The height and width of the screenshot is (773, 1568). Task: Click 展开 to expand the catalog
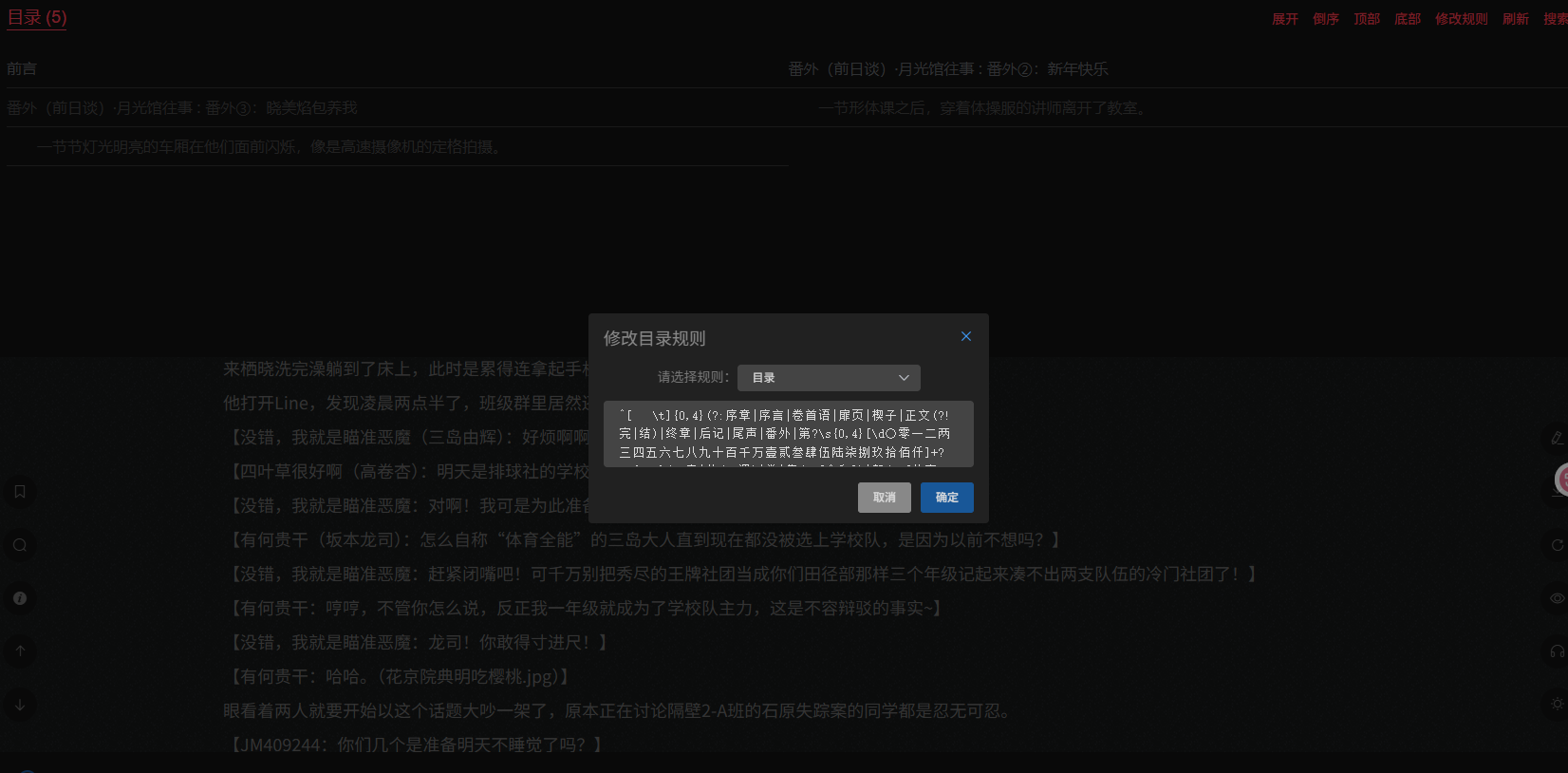pyautogui.click(x=1285, y=19)
